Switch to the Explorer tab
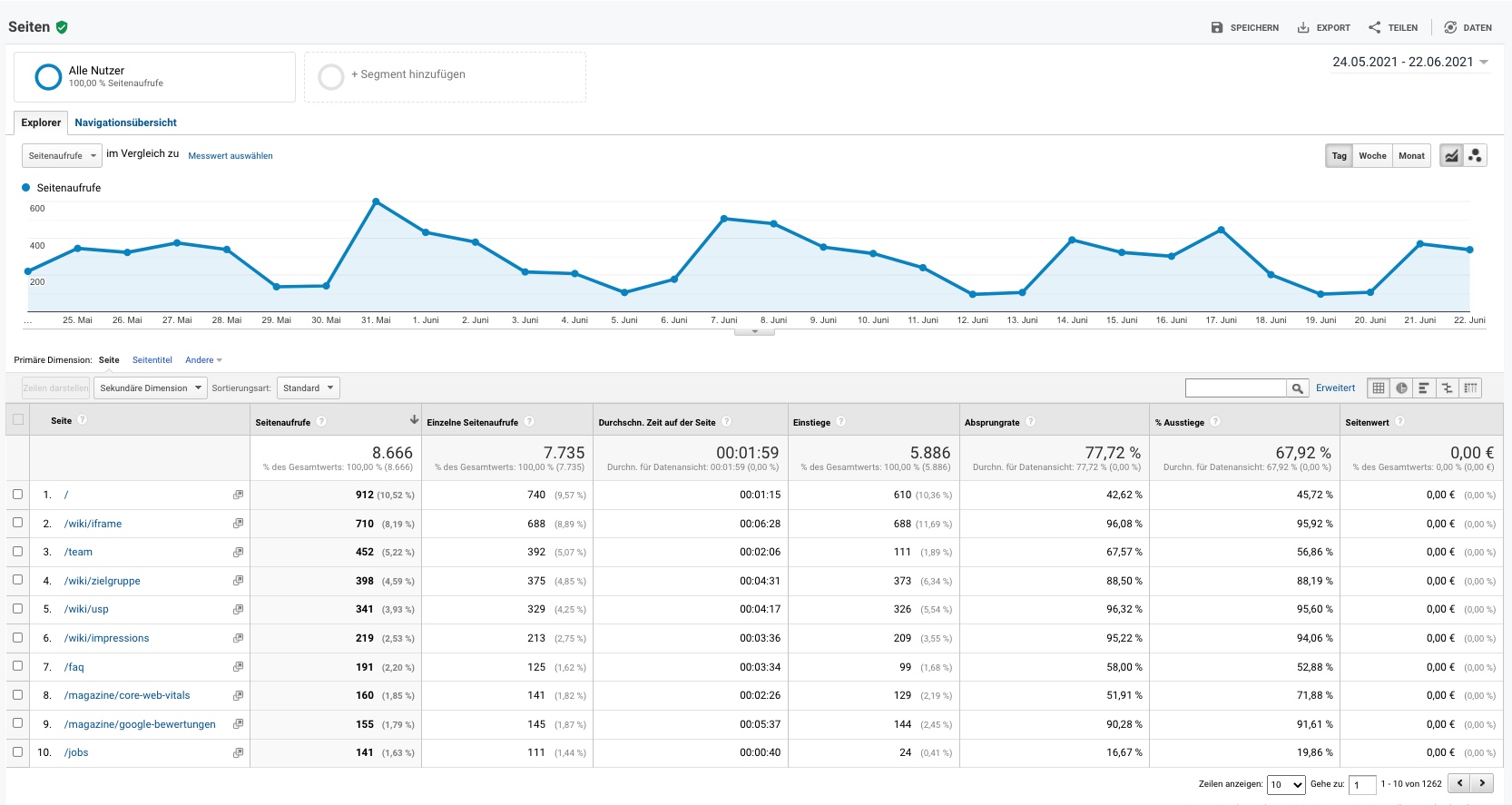Image resolution: width=1512 pixels, height=805 pixels. (41, 123)
